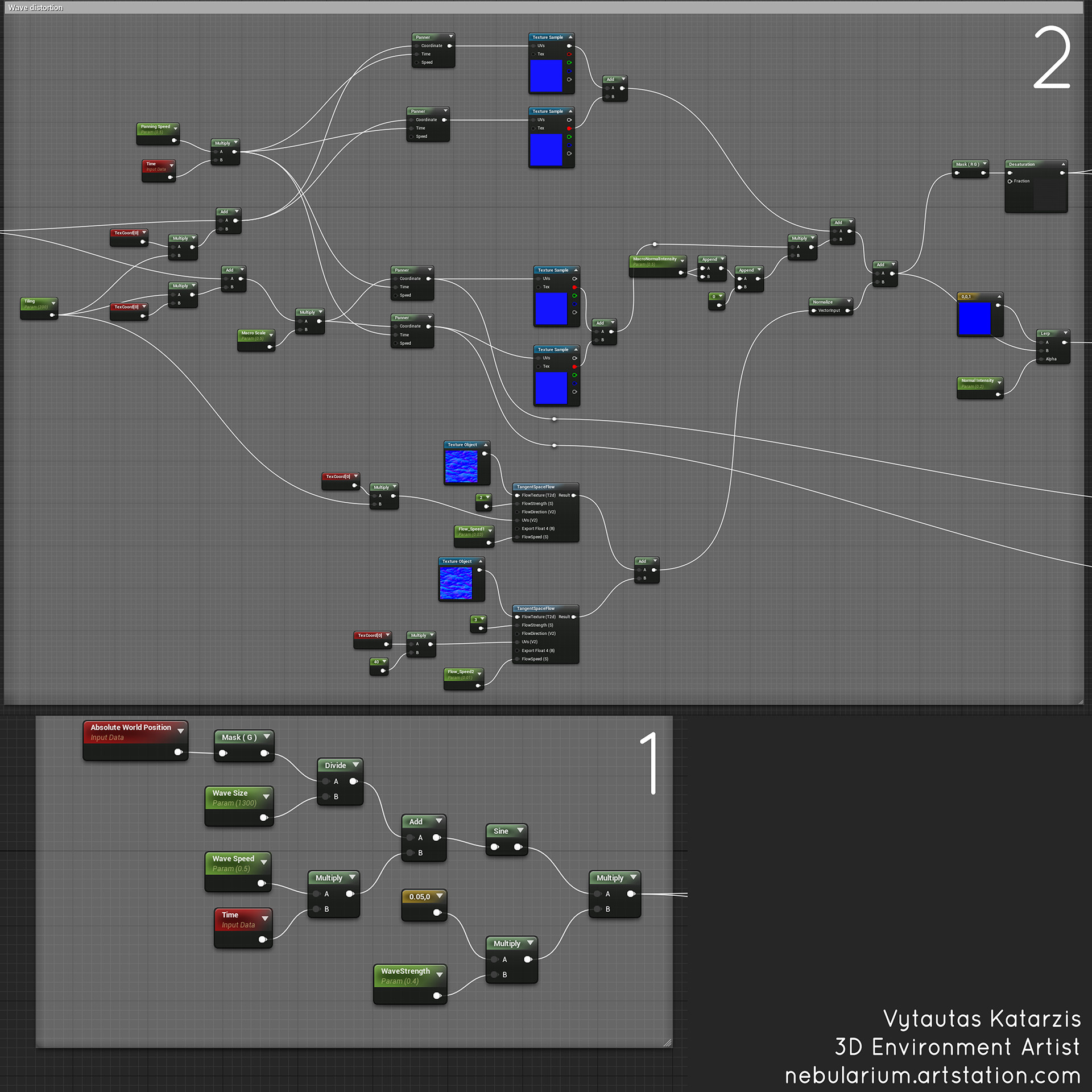Collapse the Desaturation node preview arrow
Screen dimensions: 1092x1092
(1063, 164)
